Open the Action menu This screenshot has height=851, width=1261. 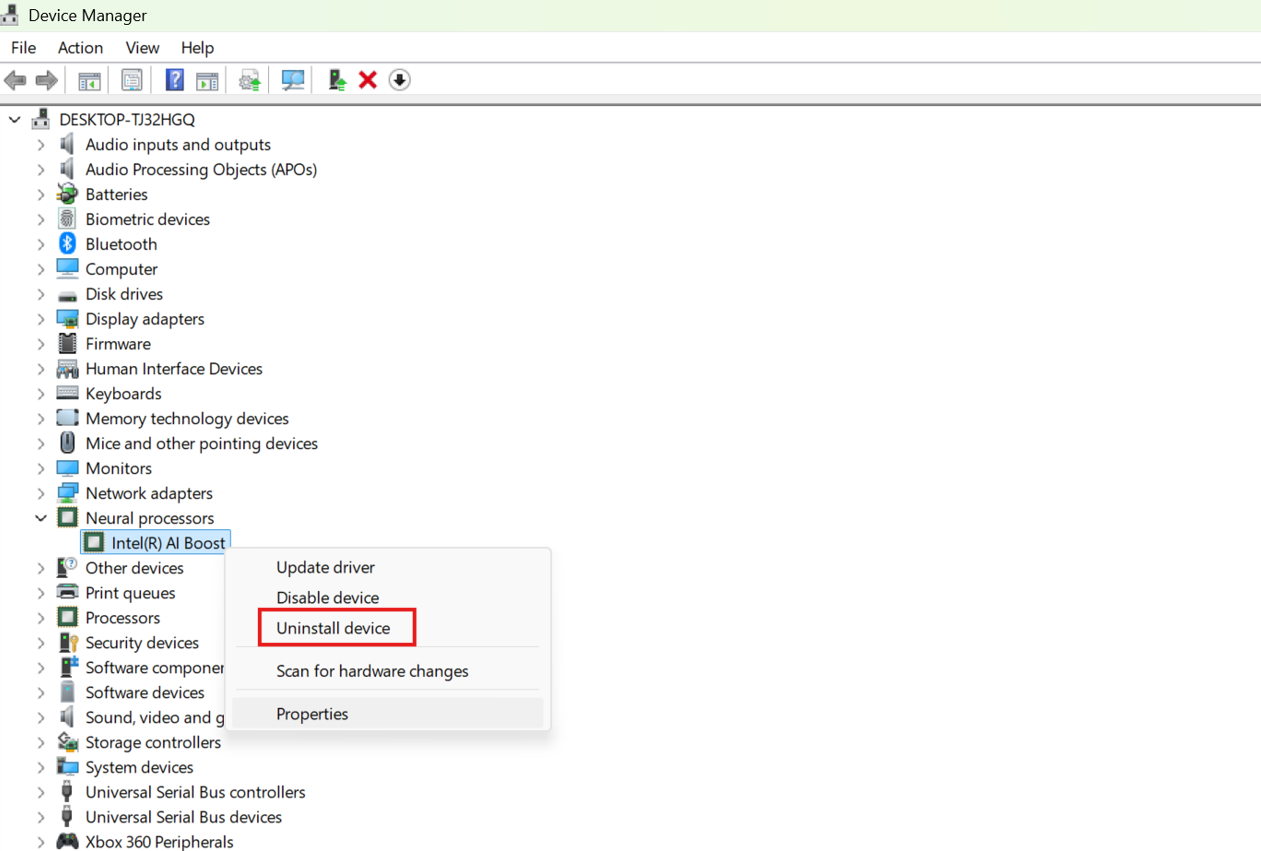(80, 48)
